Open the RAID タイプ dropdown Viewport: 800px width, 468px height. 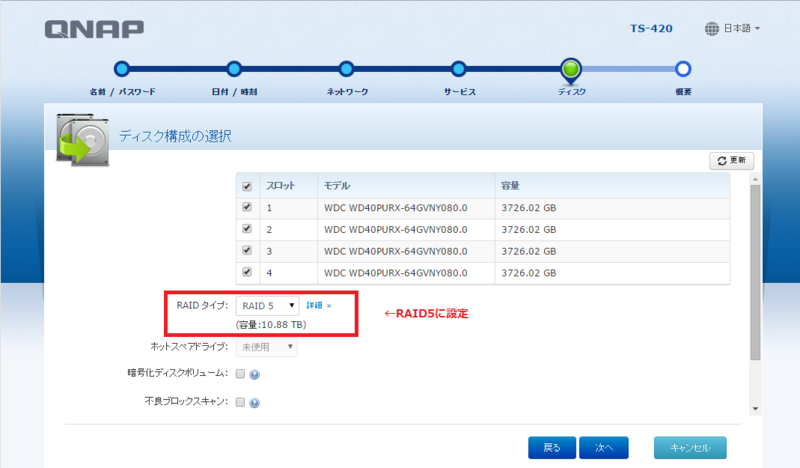tap(267, 306)
